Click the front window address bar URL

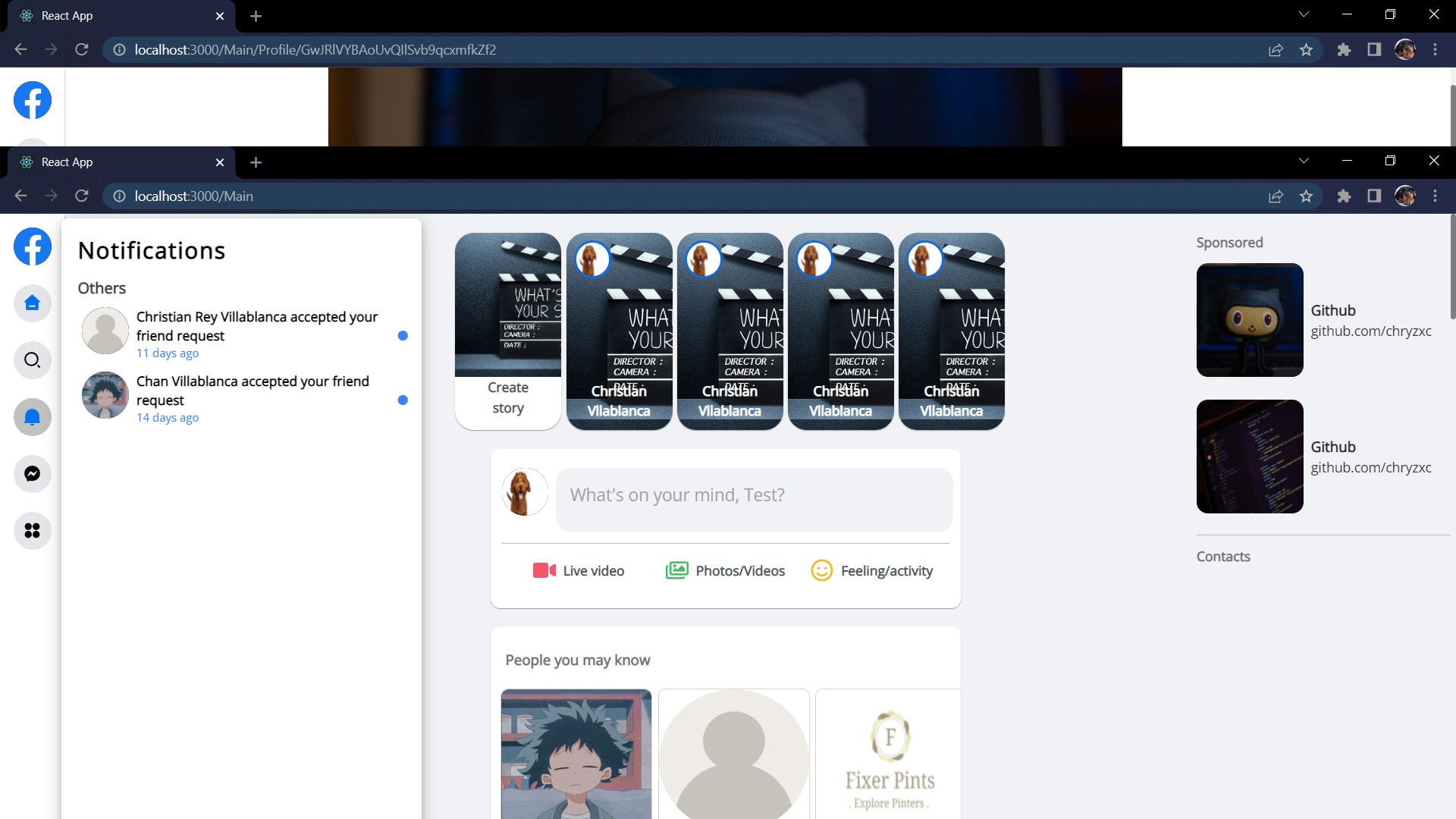click(194, 196)
